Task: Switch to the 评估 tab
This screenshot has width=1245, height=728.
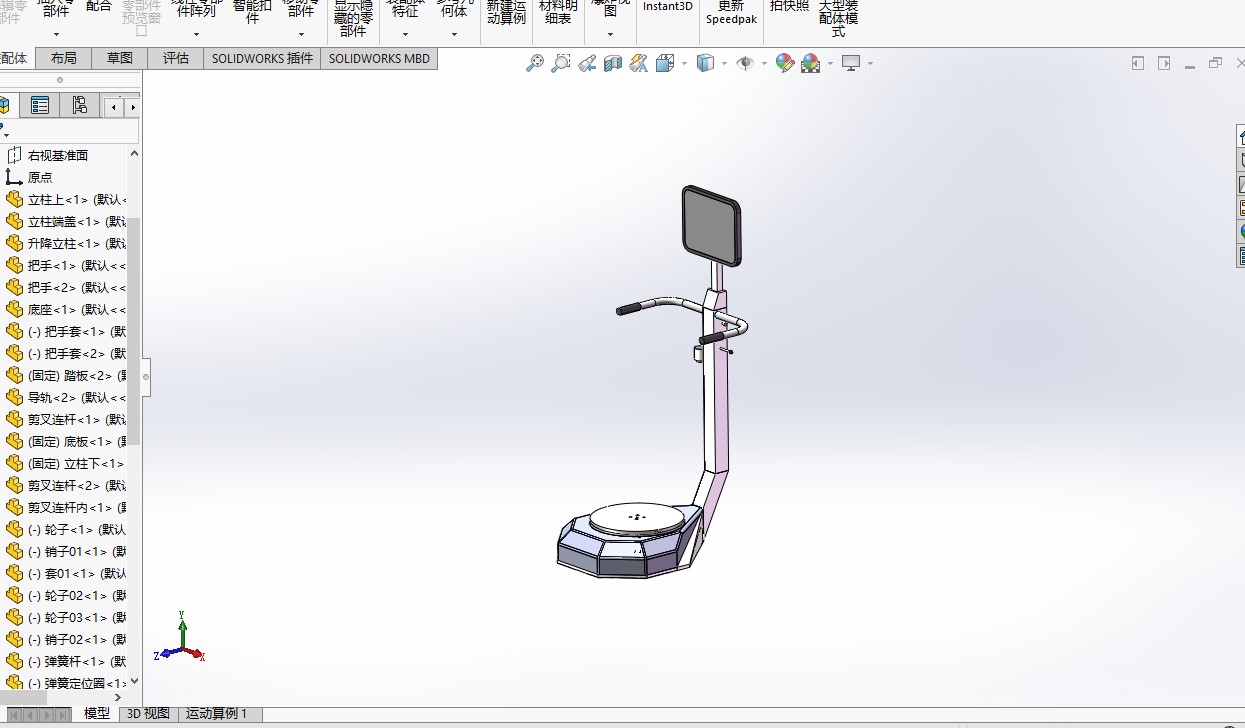Action: point(176,58)
